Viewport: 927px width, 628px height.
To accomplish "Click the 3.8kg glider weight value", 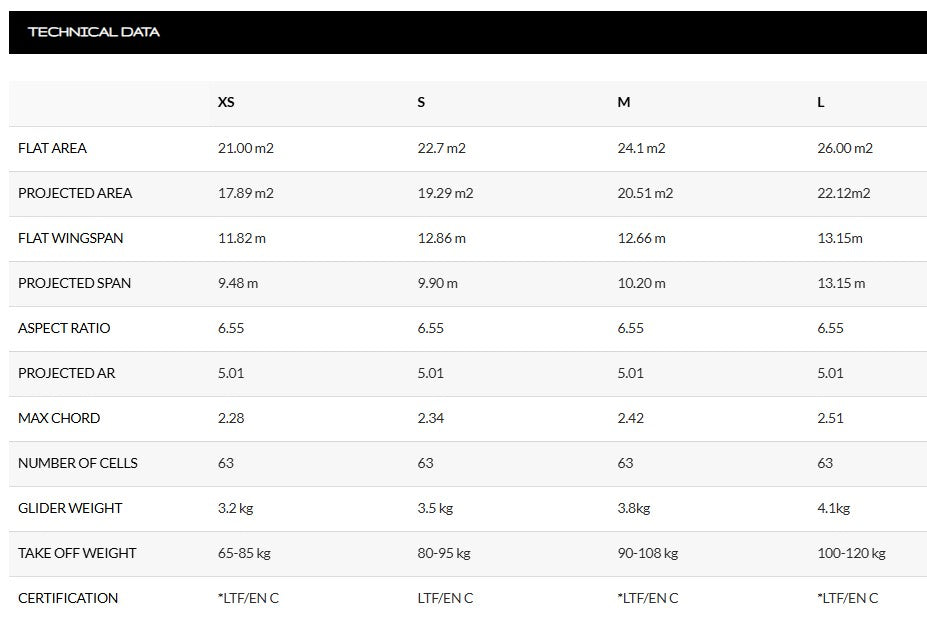I will (x=634, y=508).
